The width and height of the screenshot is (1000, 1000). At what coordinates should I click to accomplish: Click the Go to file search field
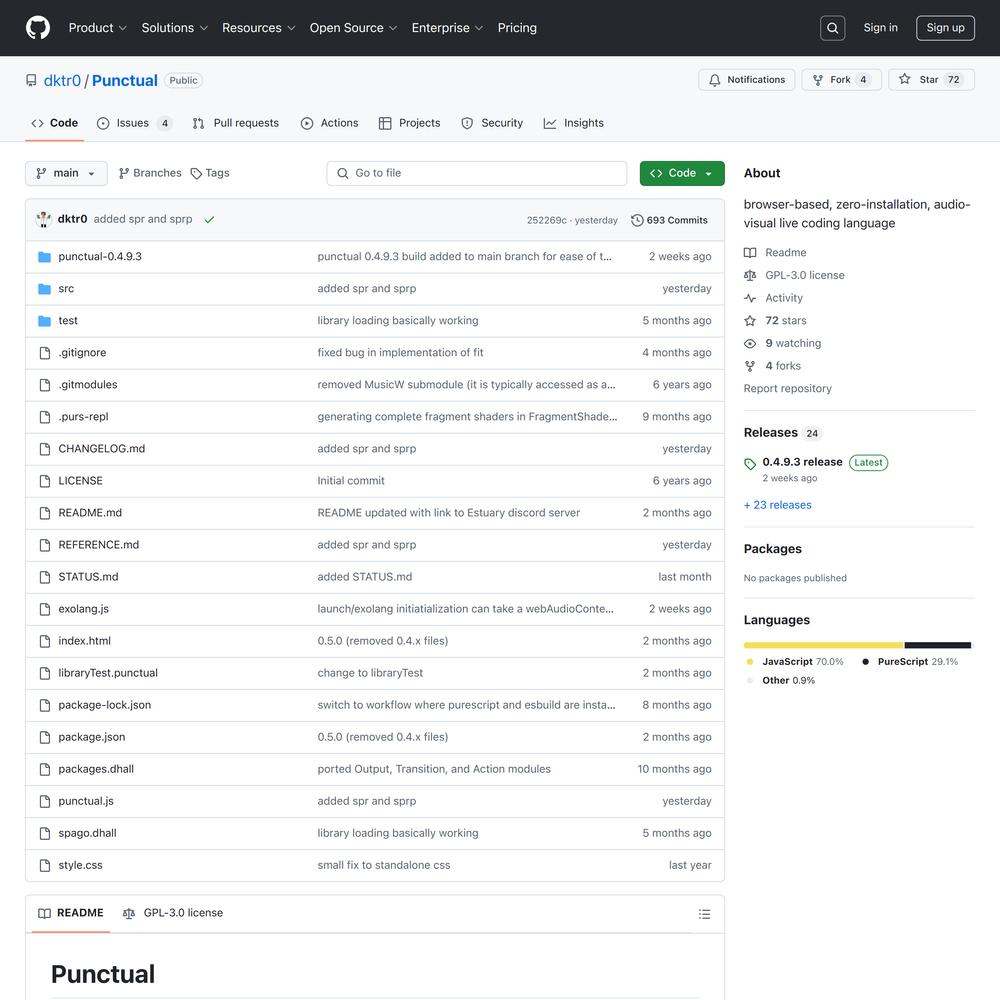pos(476,173)
